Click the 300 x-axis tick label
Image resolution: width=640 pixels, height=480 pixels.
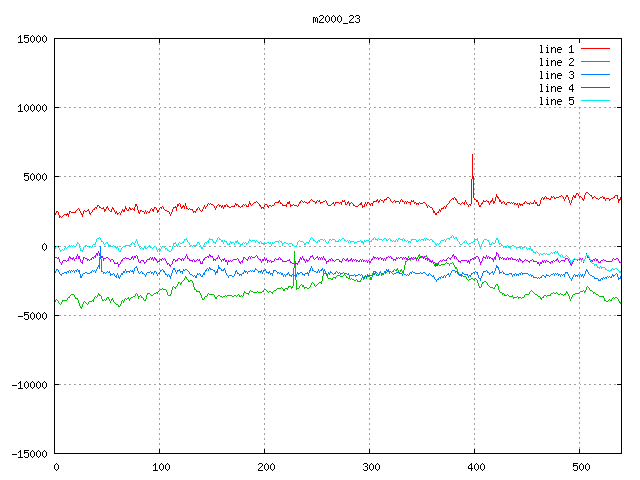369,467
